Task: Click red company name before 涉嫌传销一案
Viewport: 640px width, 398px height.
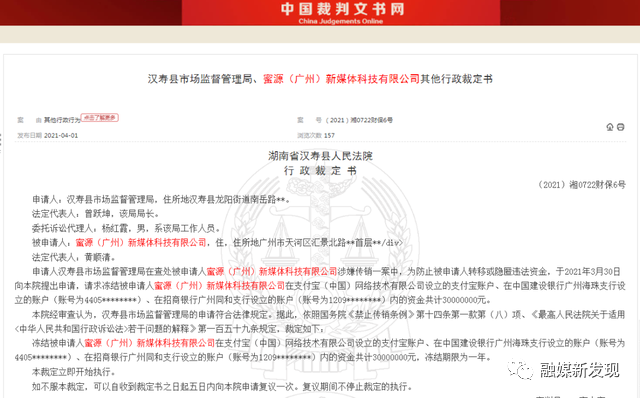Action: coord(272,271)
